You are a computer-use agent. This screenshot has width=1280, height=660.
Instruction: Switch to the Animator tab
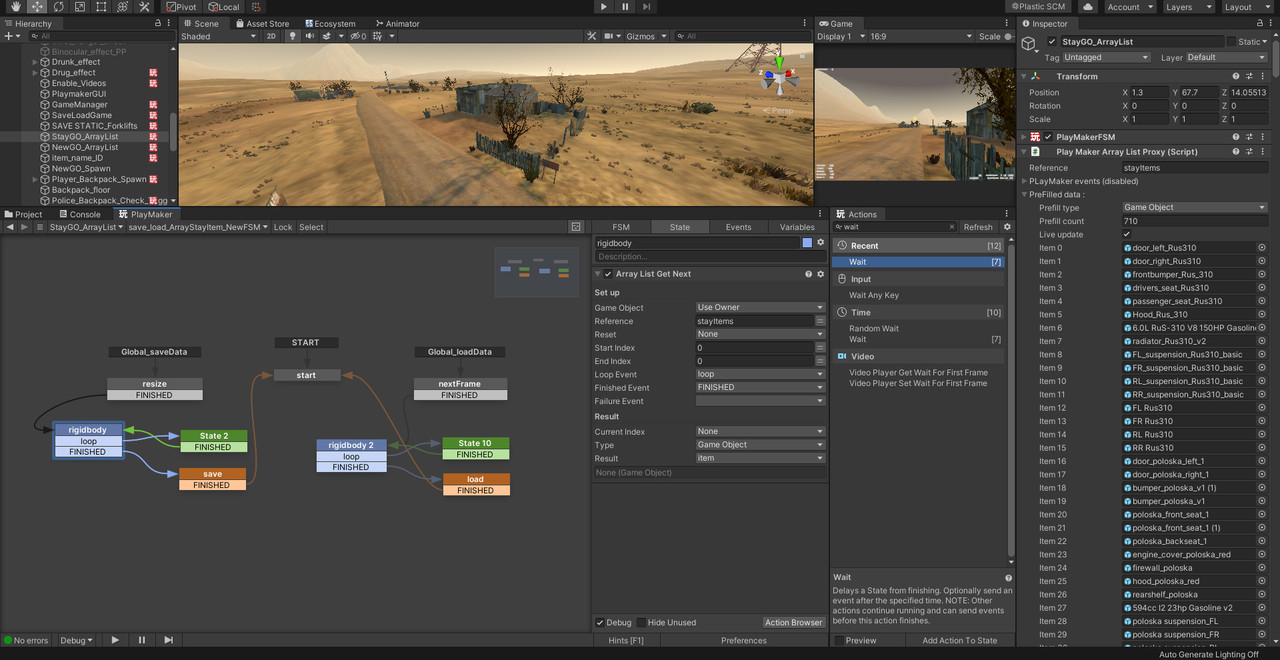point(398,23)
